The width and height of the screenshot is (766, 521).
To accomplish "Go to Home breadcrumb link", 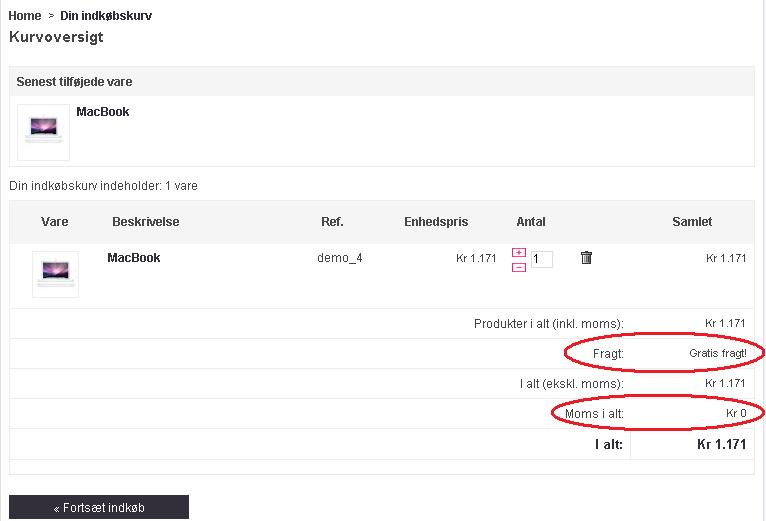I will (x=24, y=16).
